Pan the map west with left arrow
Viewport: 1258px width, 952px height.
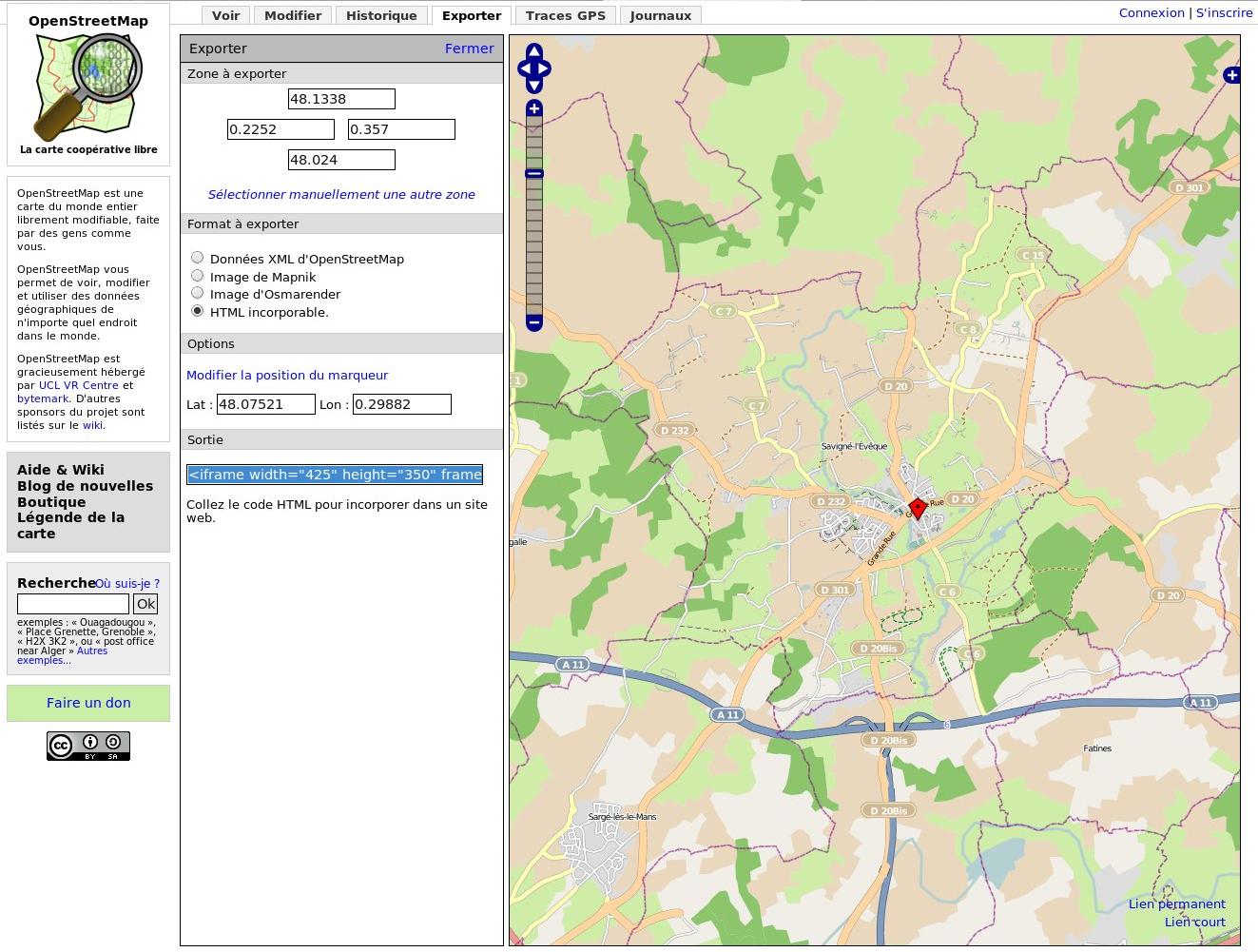[x=523, y=68]
